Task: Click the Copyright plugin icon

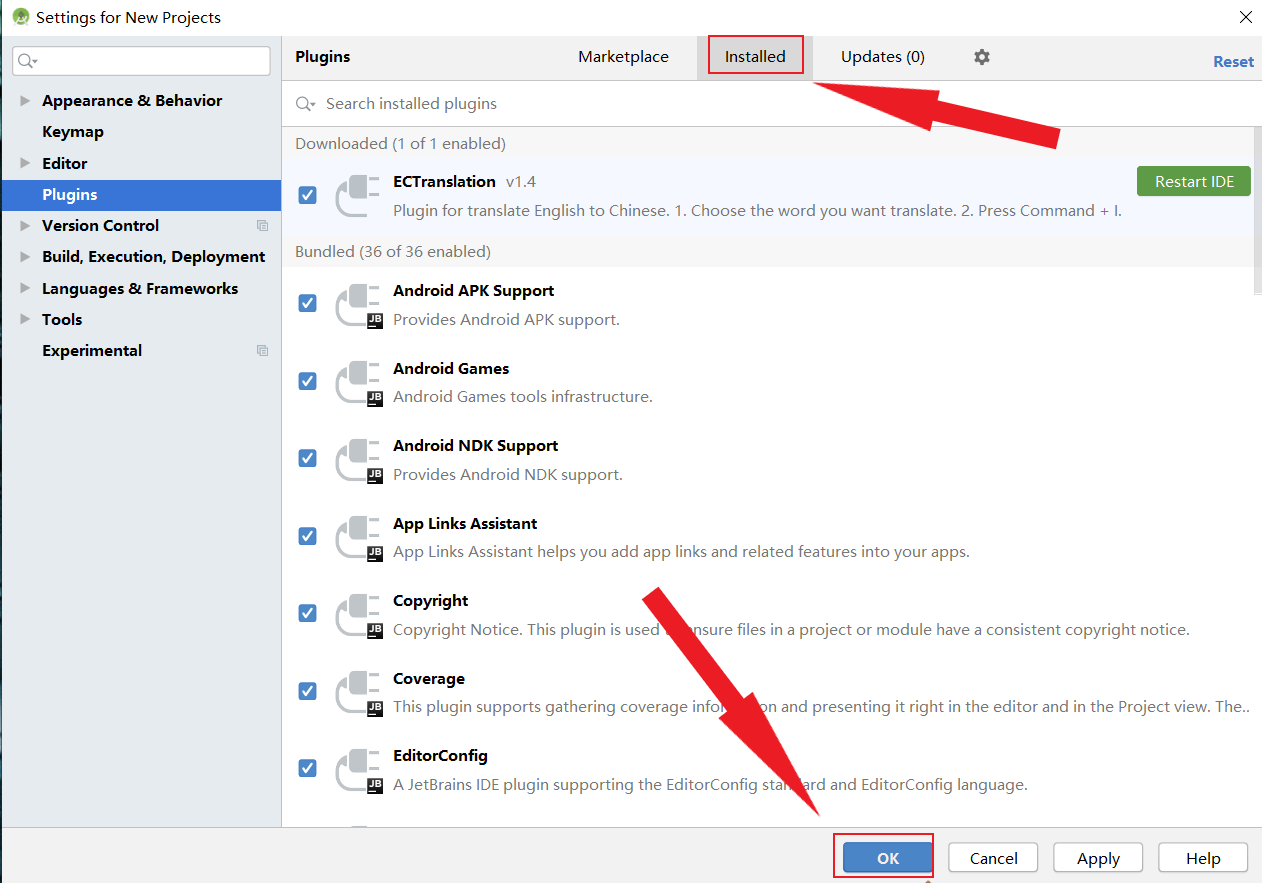Action: [358, 615]
